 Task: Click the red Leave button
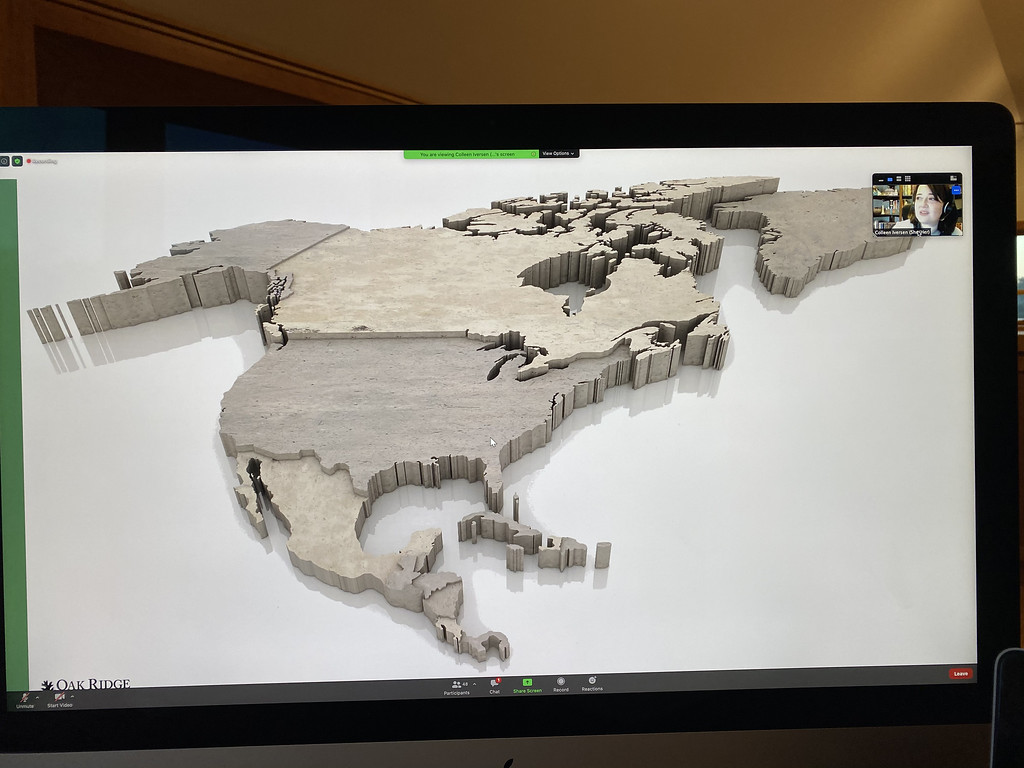[961, 673]
